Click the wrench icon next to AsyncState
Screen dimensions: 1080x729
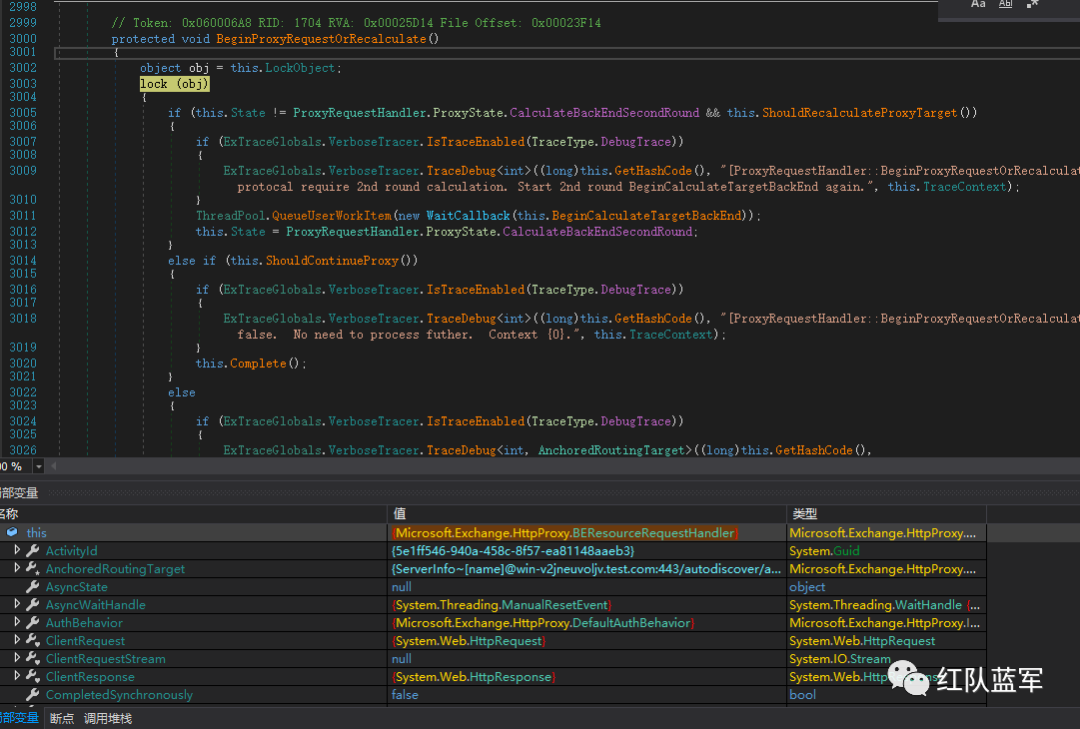pos(32,586)
